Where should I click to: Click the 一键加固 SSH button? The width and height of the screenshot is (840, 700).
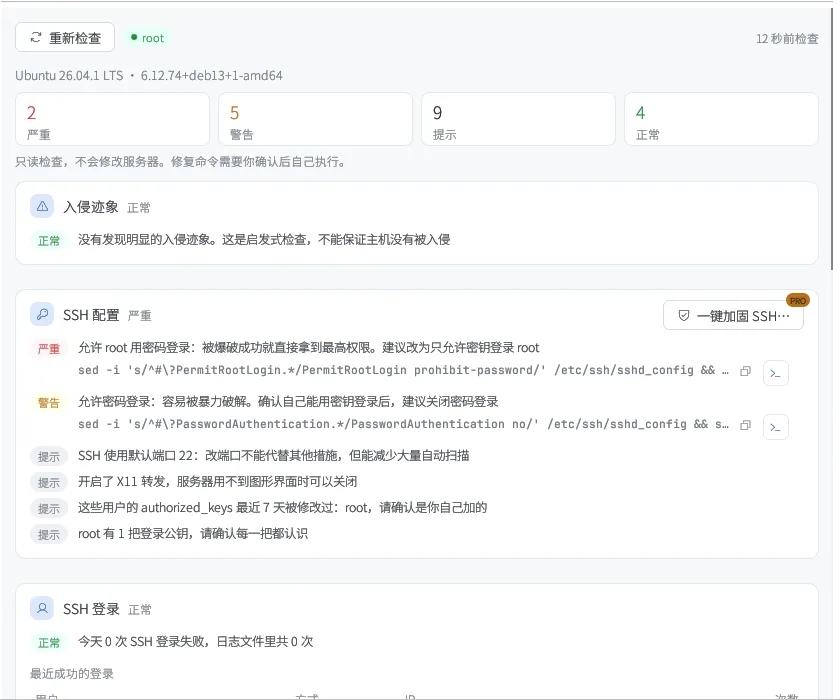coord(733,315)
